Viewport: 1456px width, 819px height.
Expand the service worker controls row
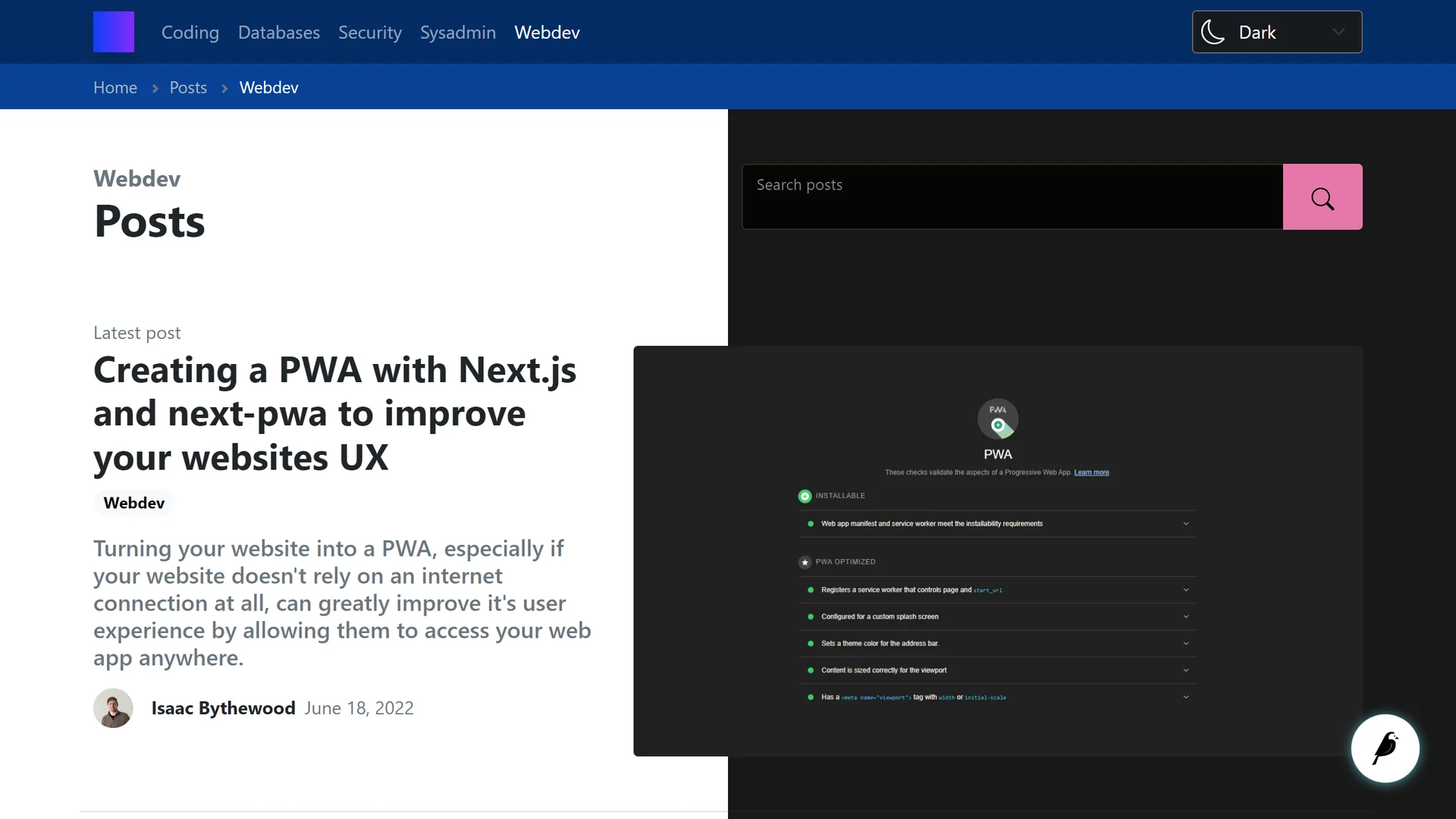click(x=1186, y=590)
